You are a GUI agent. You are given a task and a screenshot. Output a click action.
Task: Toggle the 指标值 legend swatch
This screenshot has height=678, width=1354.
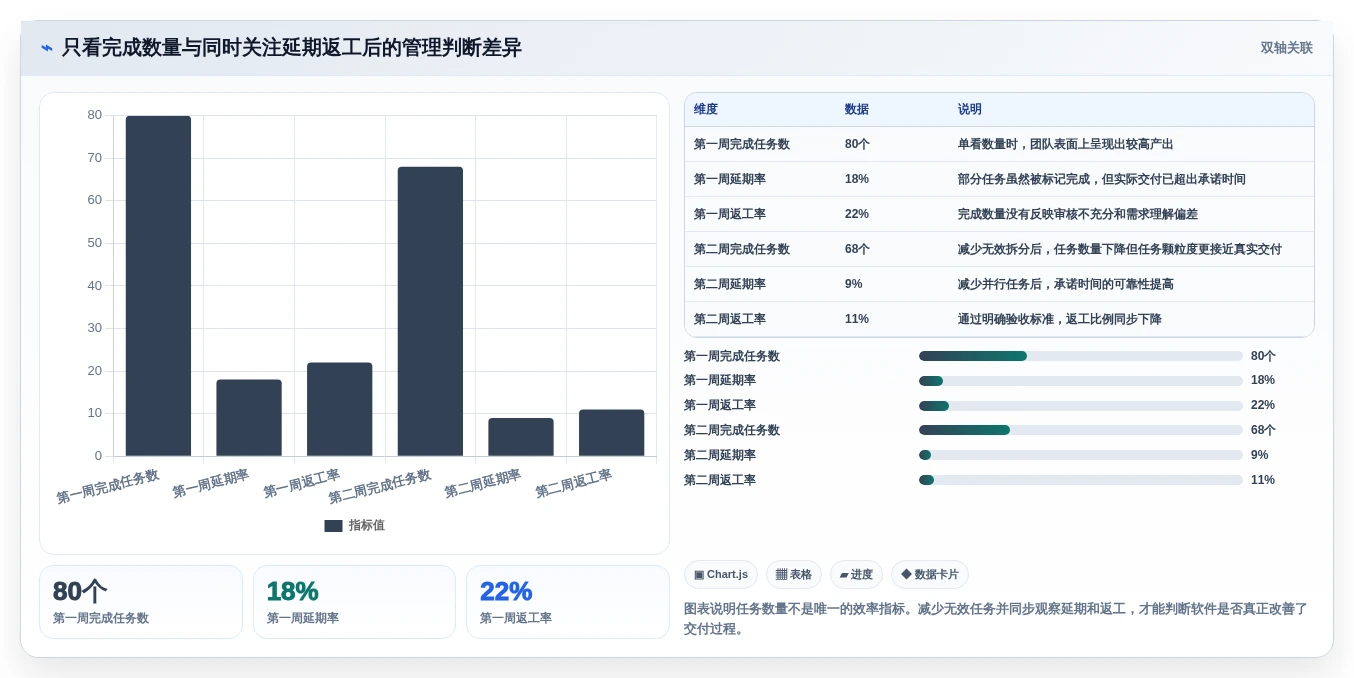point(333,525)
